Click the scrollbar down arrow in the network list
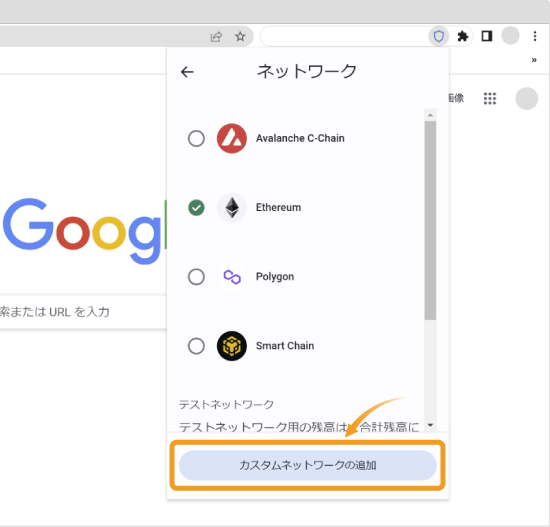The height and width of the screenshot is (527, 550). tap(430, 425)
